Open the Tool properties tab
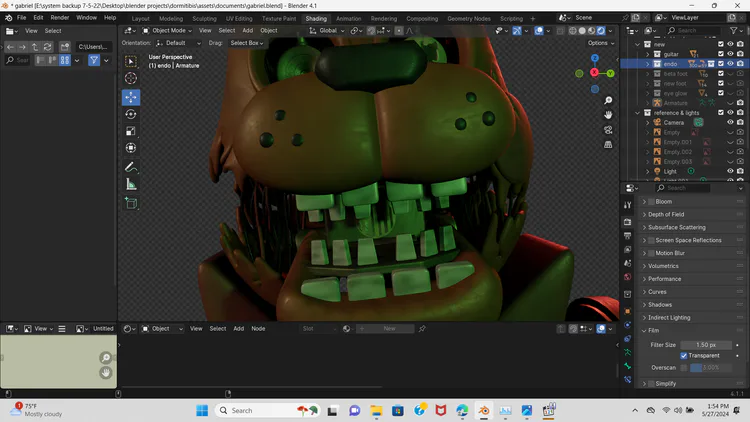The image size is (750, 422). 628,205
